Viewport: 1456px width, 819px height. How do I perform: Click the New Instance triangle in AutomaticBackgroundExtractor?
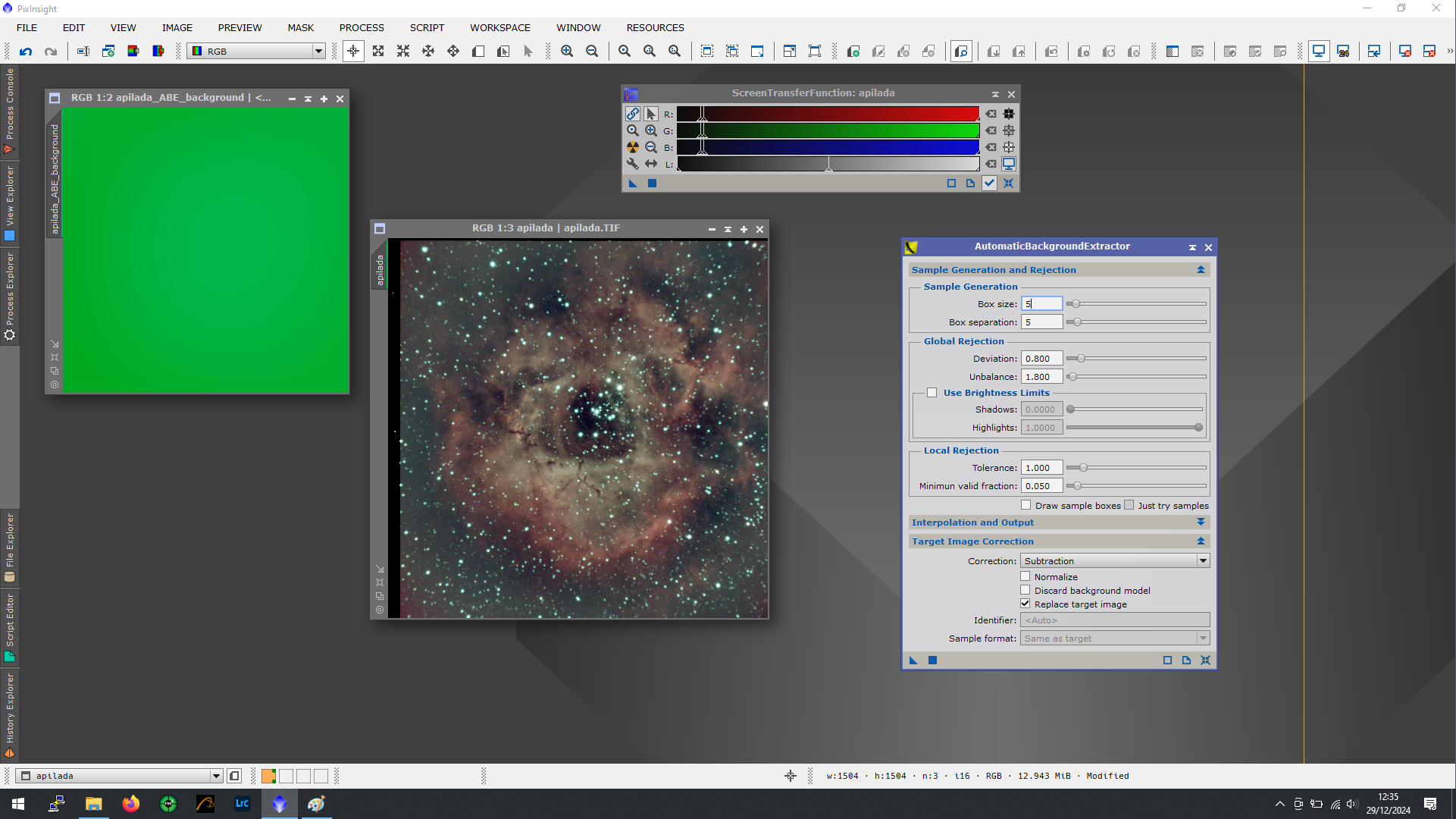pos(913,661)
